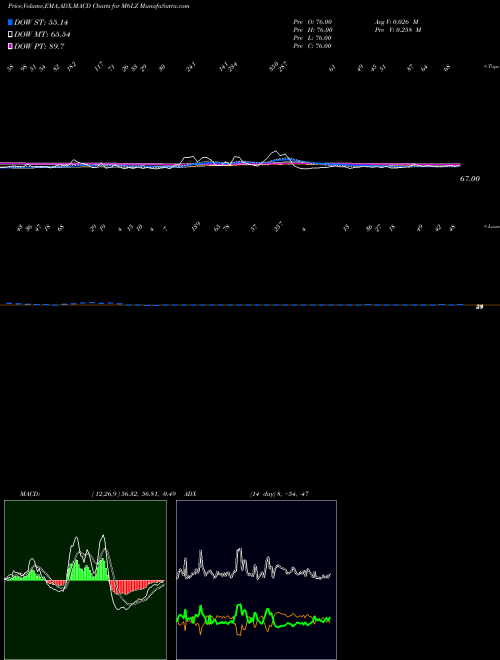Click the 'Pre V: 0.238 M' text

tap(398, 30)
